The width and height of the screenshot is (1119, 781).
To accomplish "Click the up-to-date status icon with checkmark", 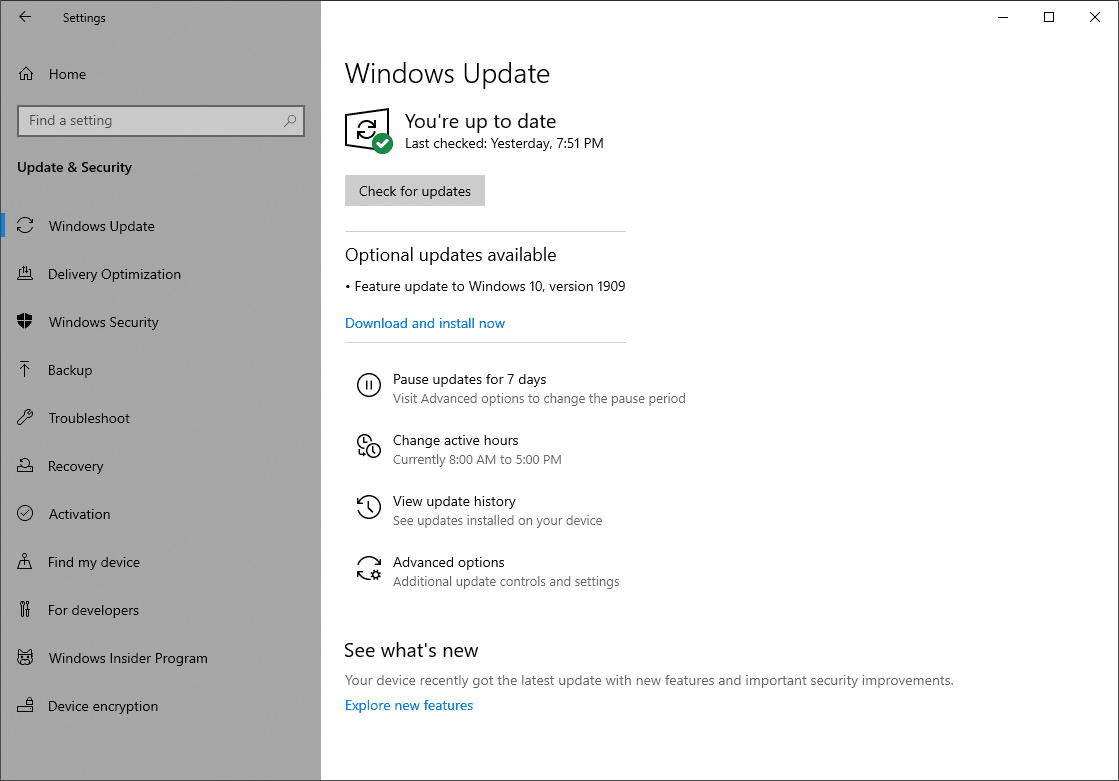I will [x=368, y=131].
